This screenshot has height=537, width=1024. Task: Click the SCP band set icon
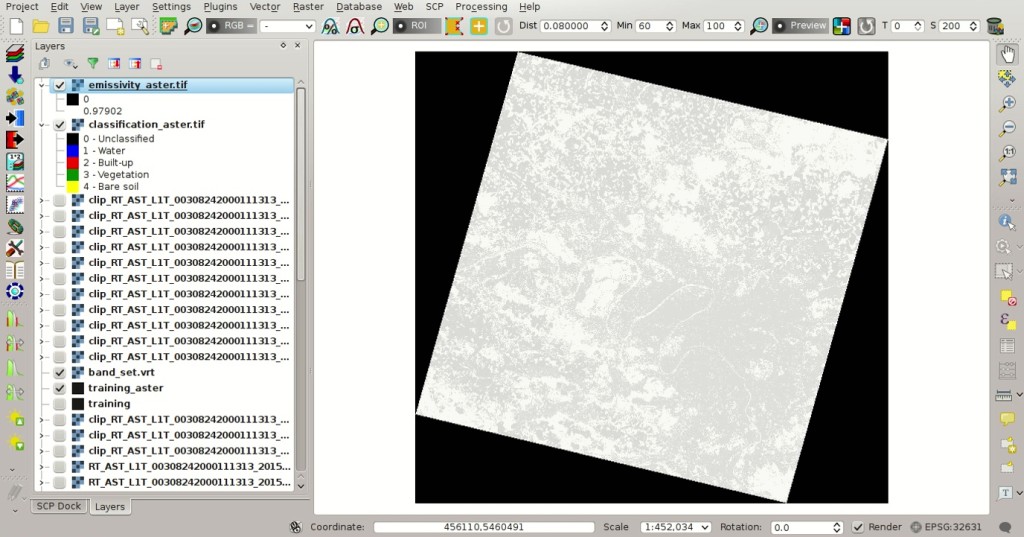click(168, 26)
